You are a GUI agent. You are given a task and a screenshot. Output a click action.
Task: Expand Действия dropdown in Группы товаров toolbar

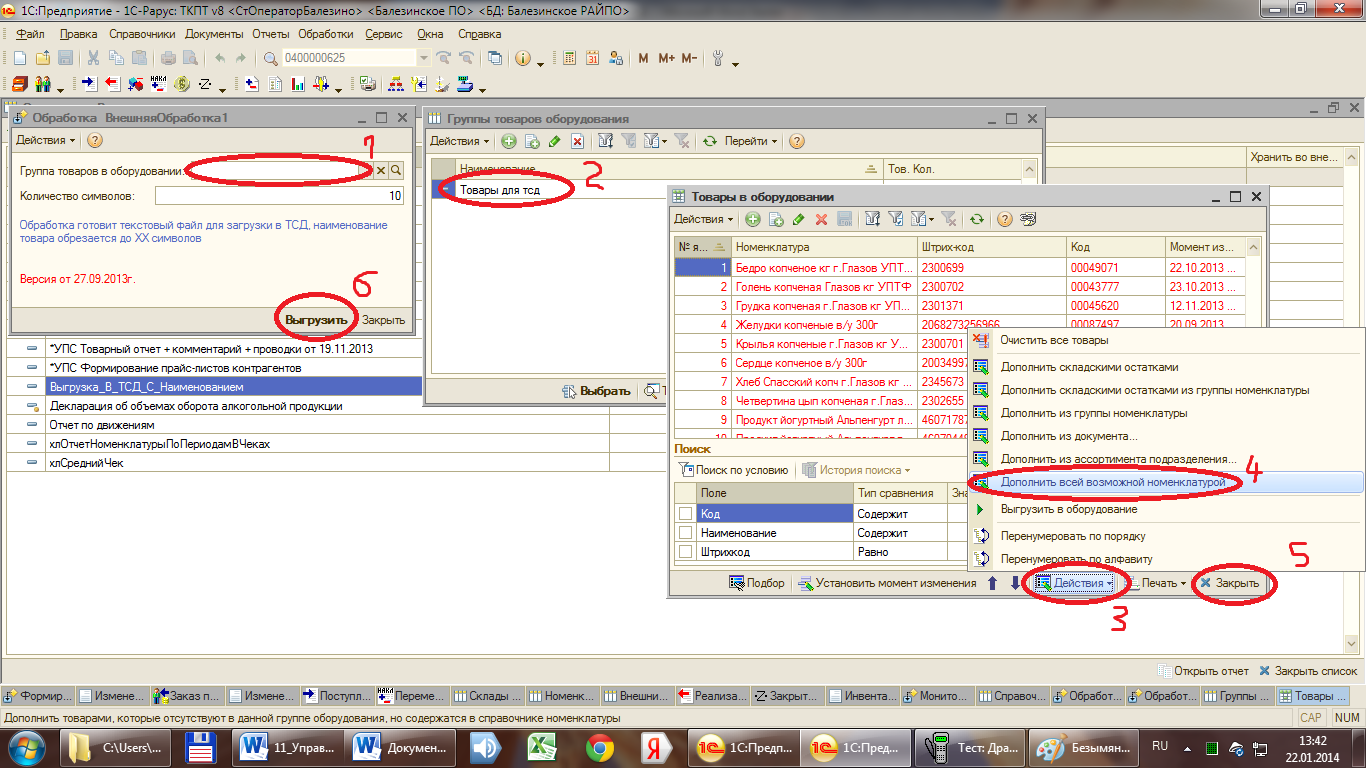pos(460,141)
